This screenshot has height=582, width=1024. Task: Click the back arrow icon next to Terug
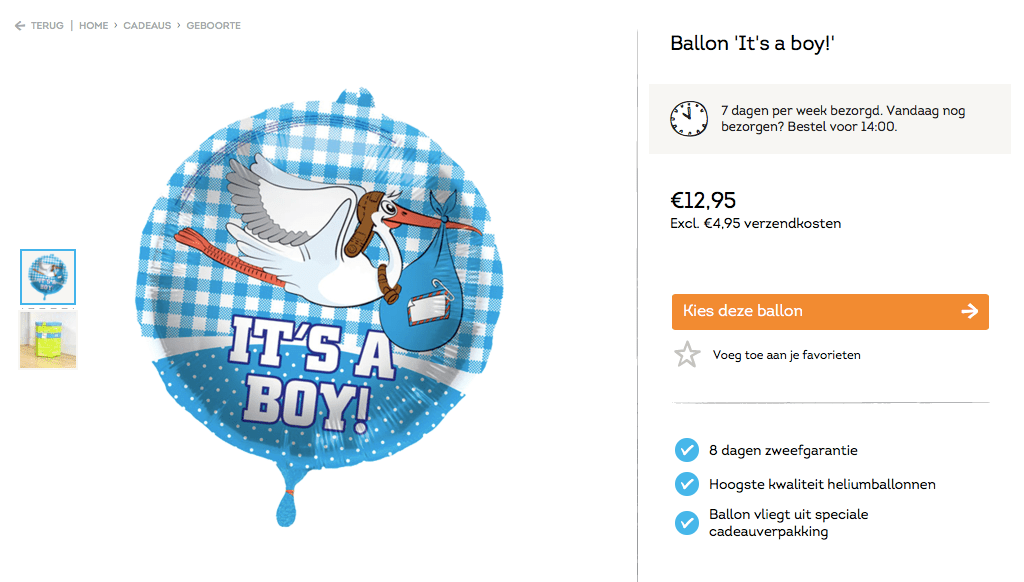[x=20, y=26]
